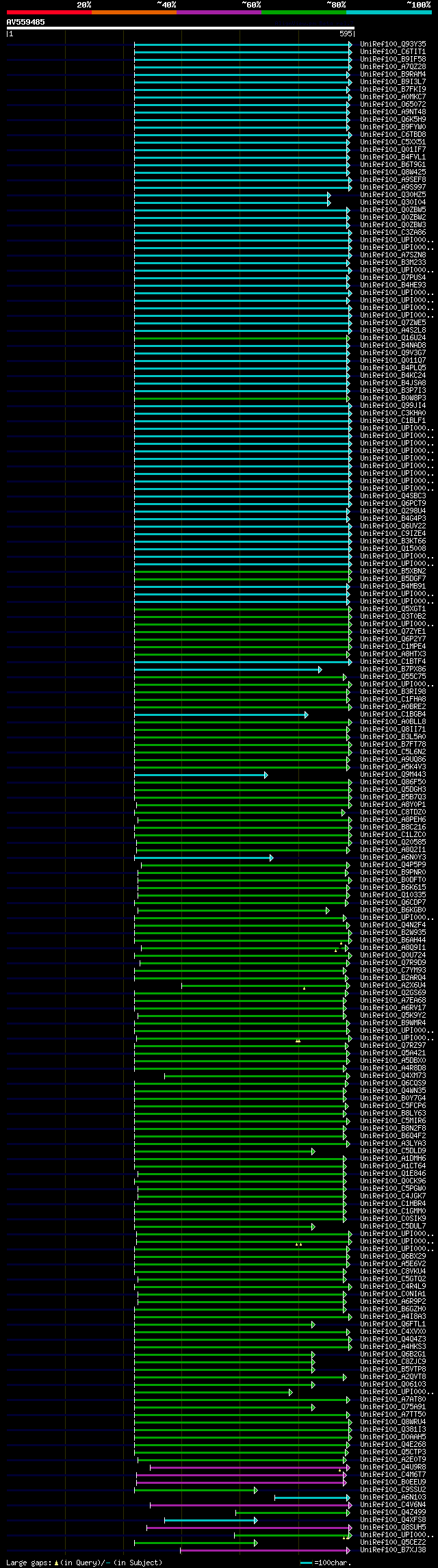Click the cyan alignment bar for UniRef100_A6N0Y3
This screenshot has height=1568, width=438.
203,858
